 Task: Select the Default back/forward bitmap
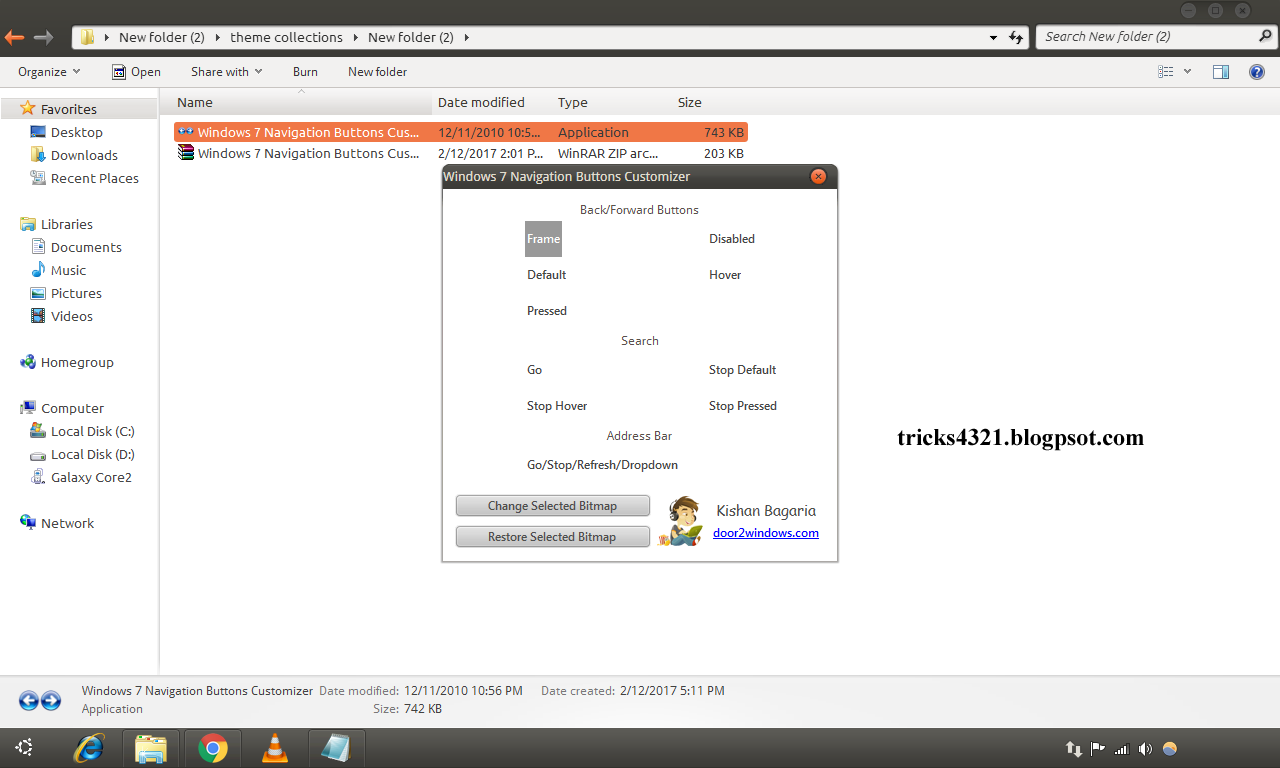546,275
